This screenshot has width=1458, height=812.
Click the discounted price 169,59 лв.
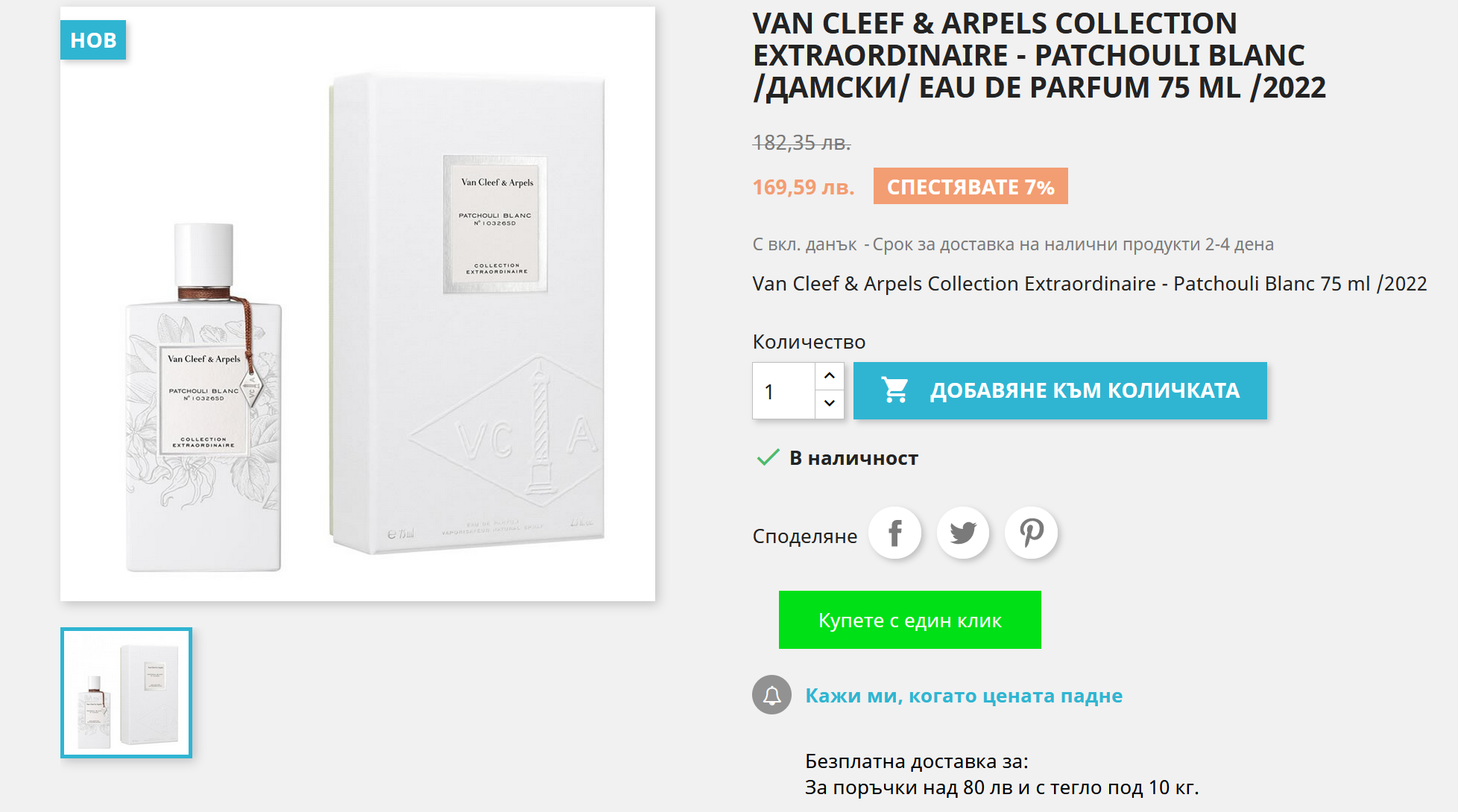click(x=804, y=187)
